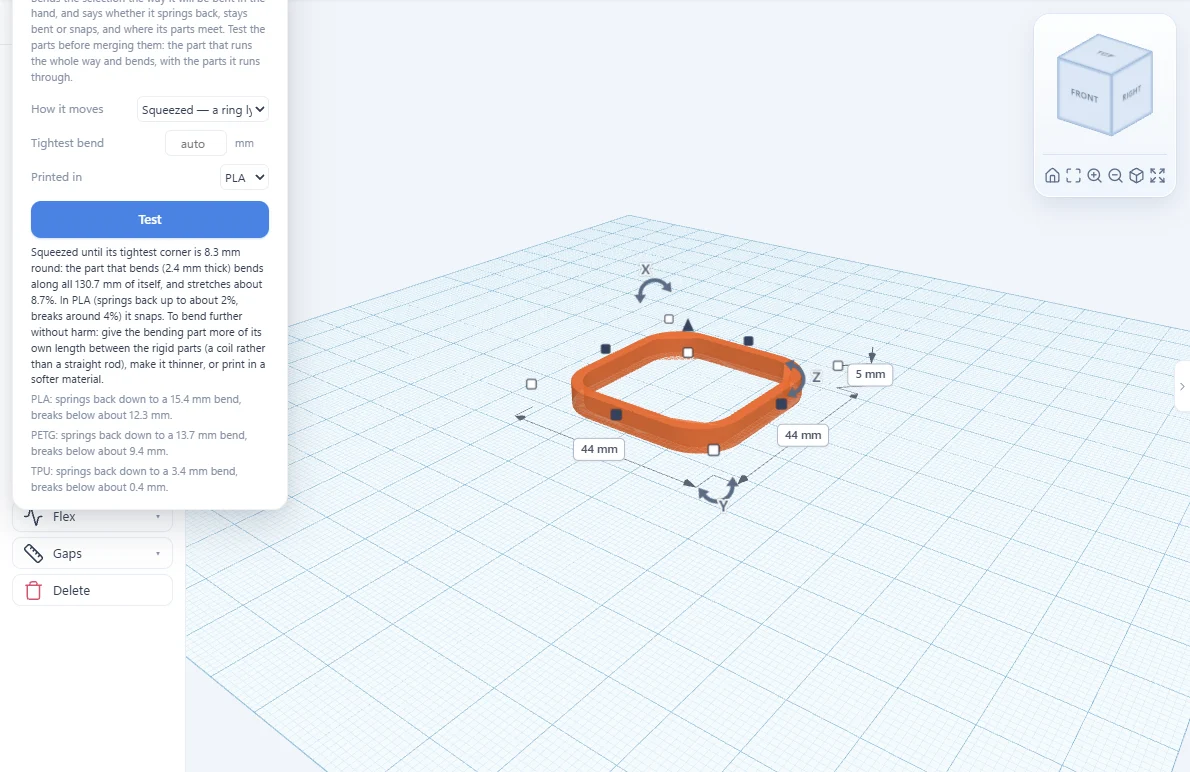Zoom in with the plus magnifier icon

click(x=1094, y=175)
